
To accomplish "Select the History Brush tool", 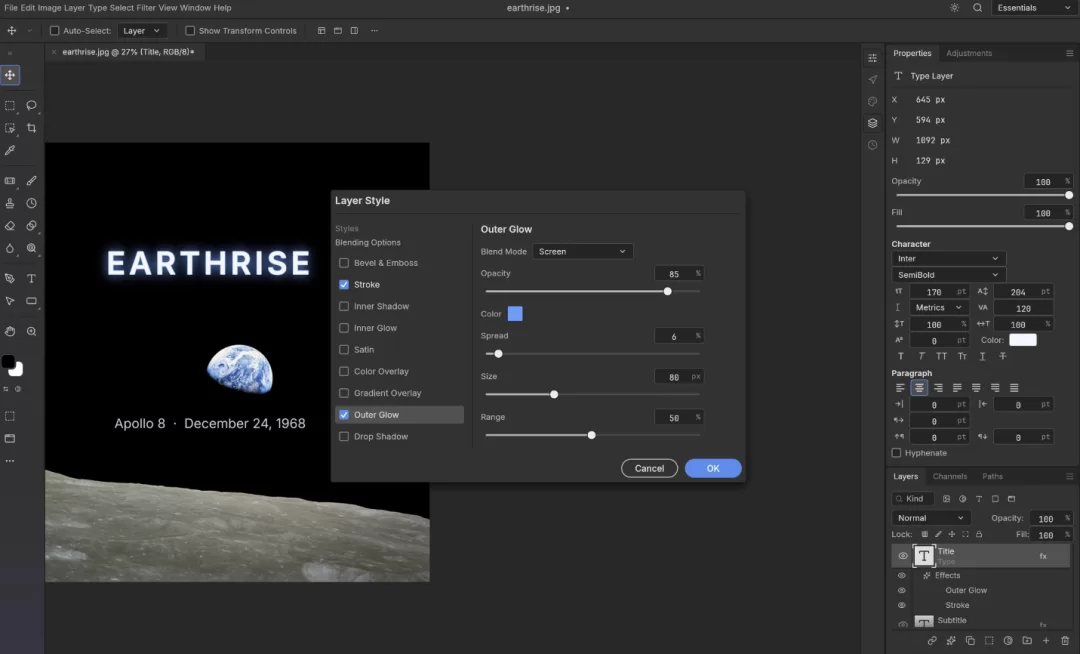I will [32, 203].
